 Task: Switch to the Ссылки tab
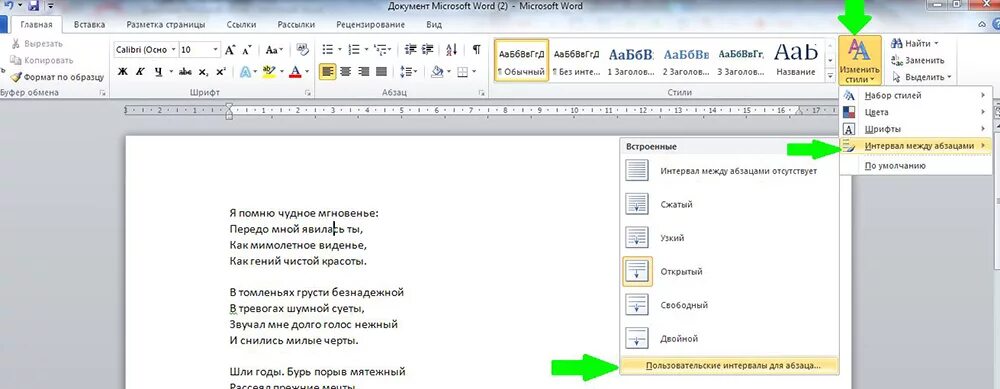pyautogui.click(x=242, y=25)
